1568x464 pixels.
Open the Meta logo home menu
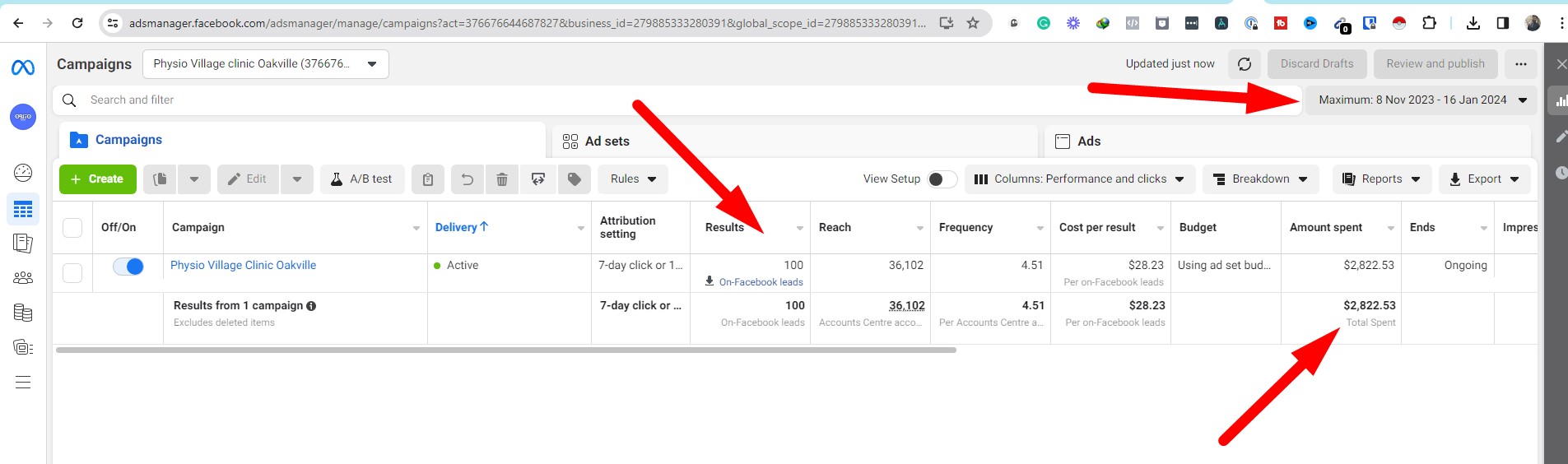(x=23, y=67)
